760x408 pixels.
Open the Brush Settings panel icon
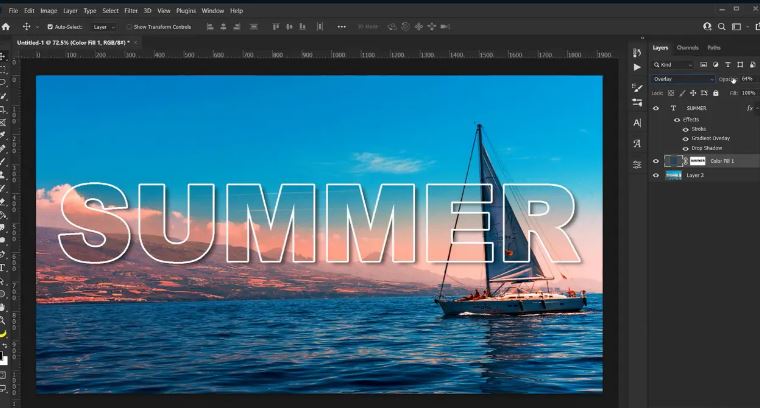tap(637, 87)
